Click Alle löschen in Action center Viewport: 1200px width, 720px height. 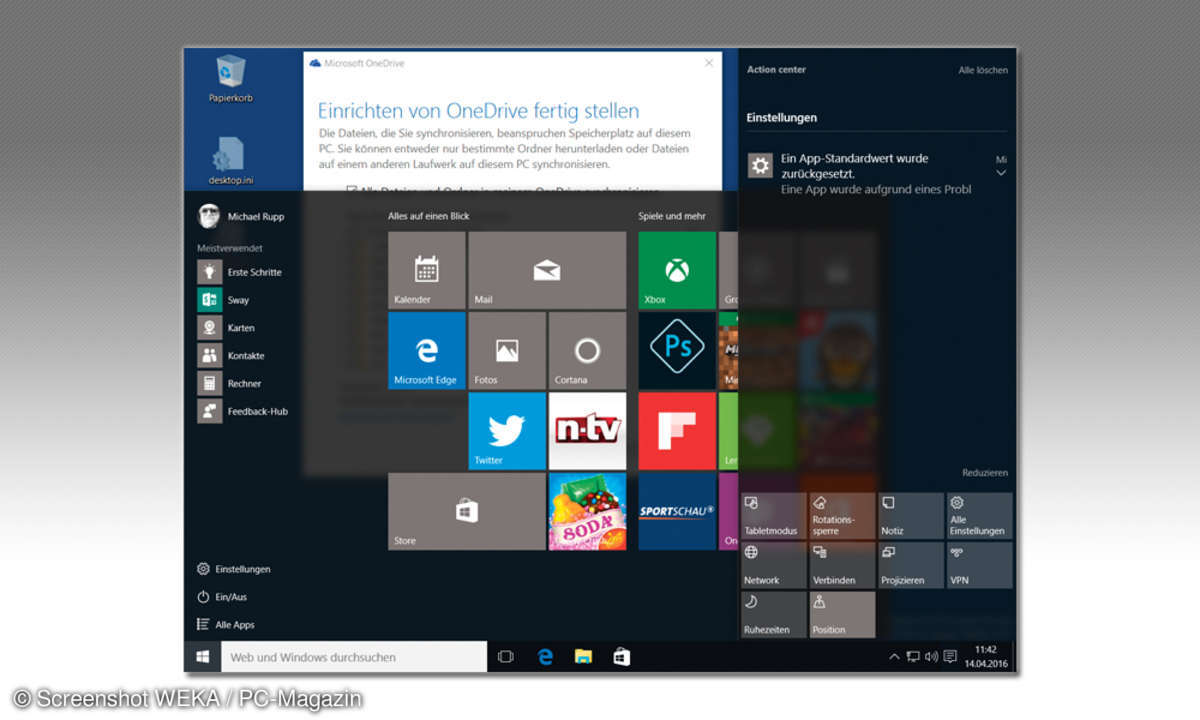tap(983, 70)
